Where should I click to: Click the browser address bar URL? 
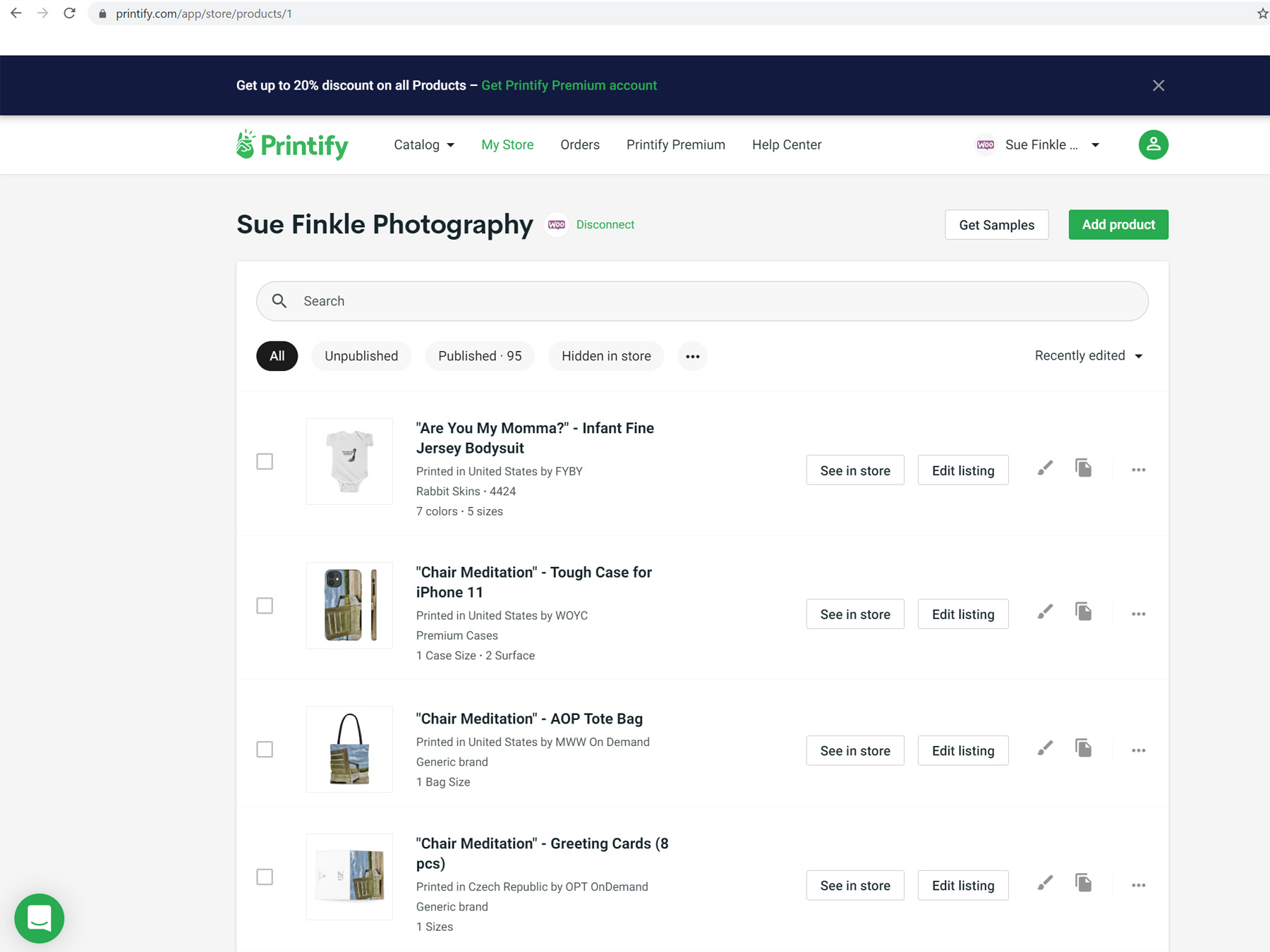pos(204,13)
